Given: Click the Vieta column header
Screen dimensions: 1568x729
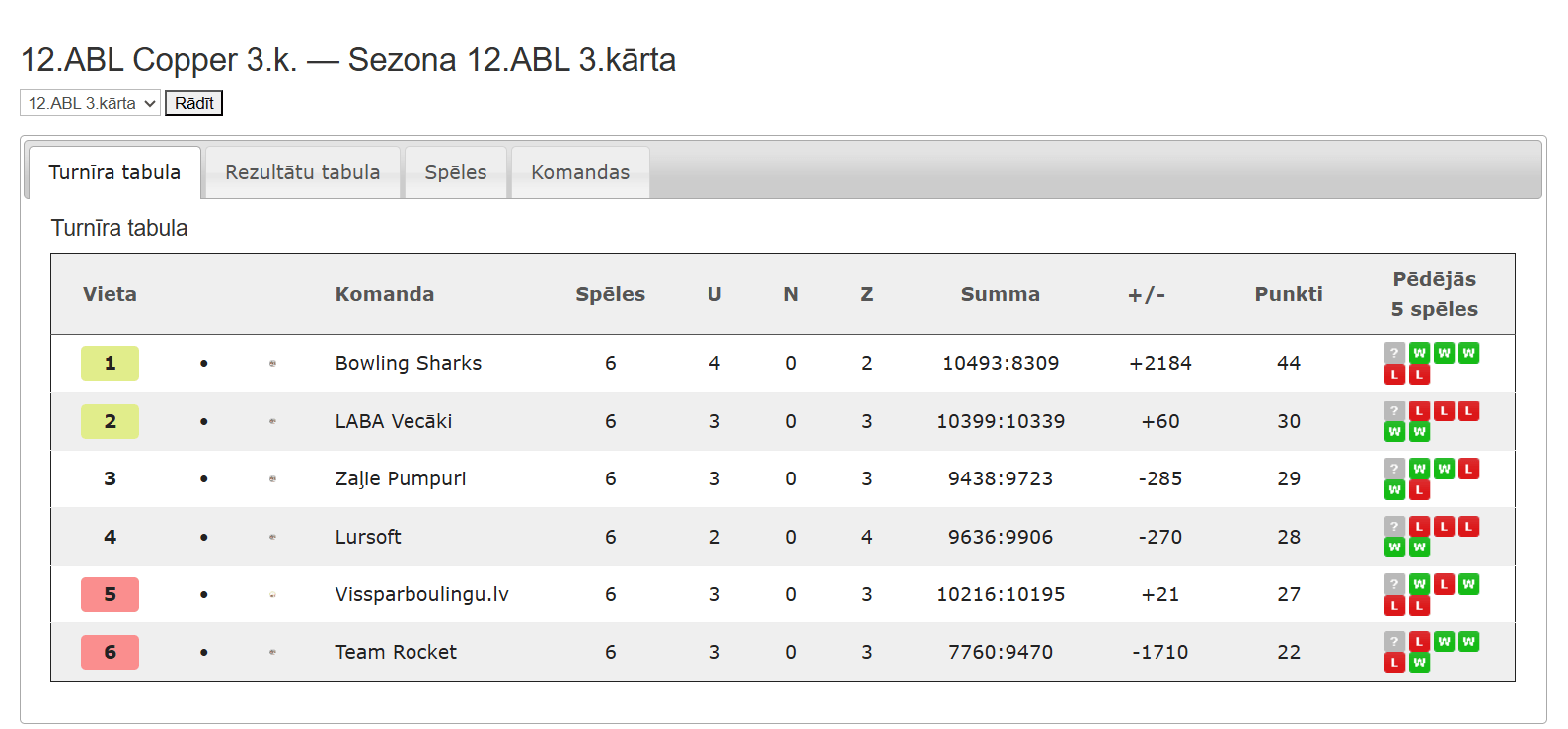Looking at the screenshot, I should (110, 294).
